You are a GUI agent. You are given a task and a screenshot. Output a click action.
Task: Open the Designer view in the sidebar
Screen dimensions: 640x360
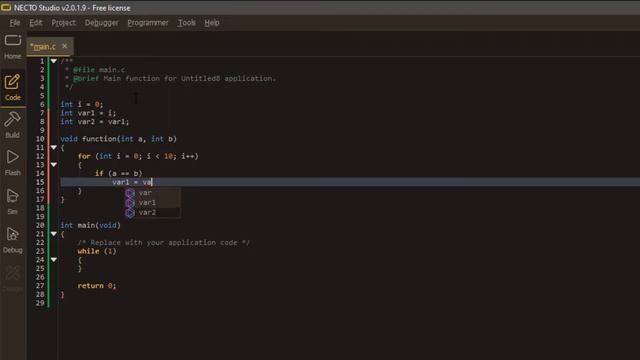click(x=13, y=278)
